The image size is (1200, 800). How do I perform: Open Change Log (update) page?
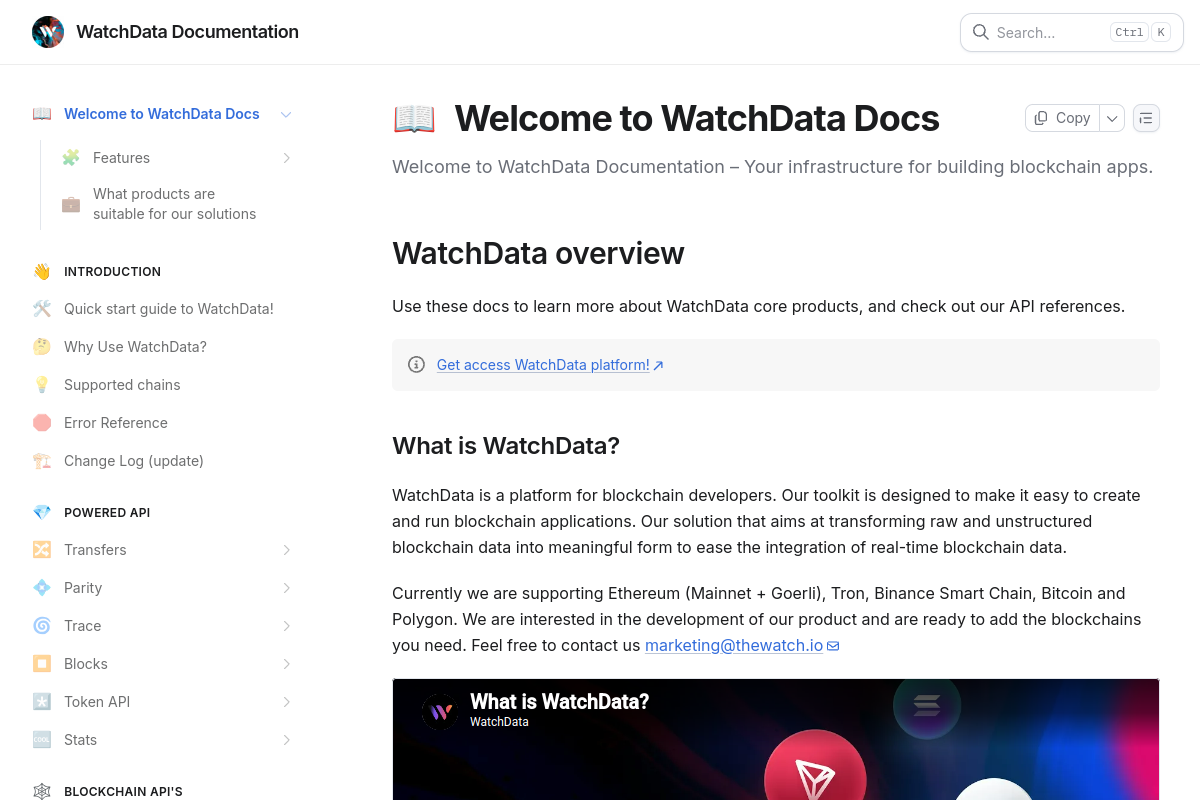pyautogui.click(x=134, y=461)
